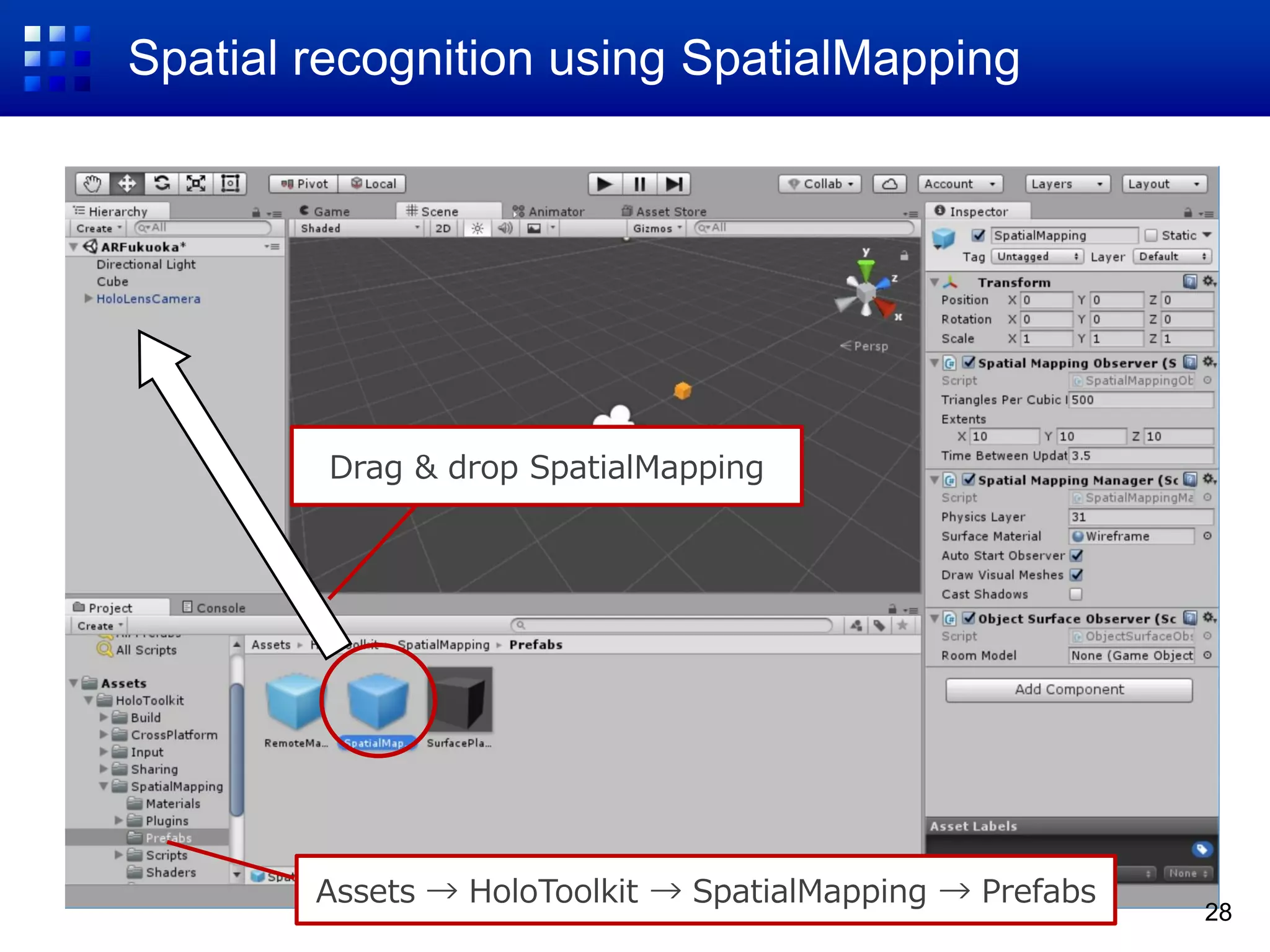Disable Object Surface Observer component checkbox
The height and width of the screenshot is (952, 1270).
pyautogui.click(x=969, y=618)
